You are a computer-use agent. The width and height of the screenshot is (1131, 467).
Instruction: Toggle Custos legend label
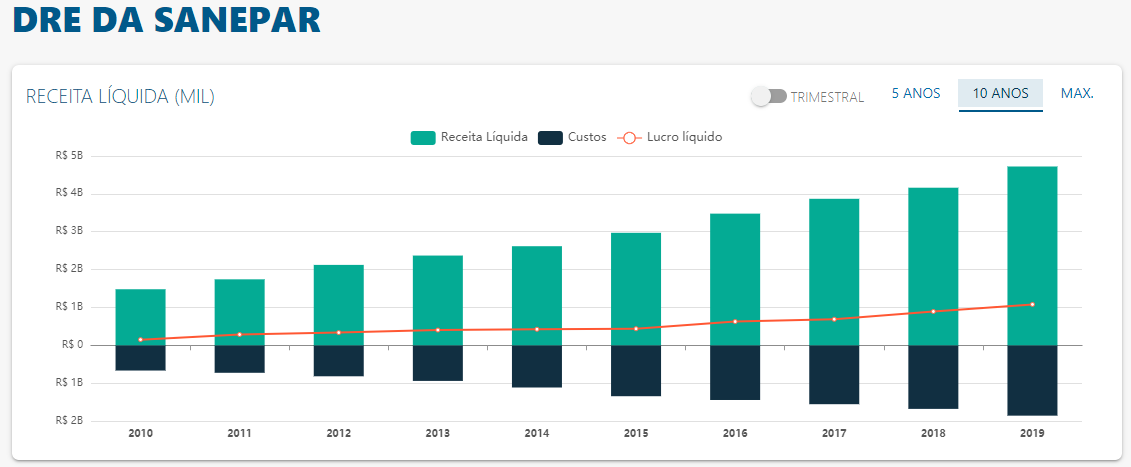coord(587,136)
